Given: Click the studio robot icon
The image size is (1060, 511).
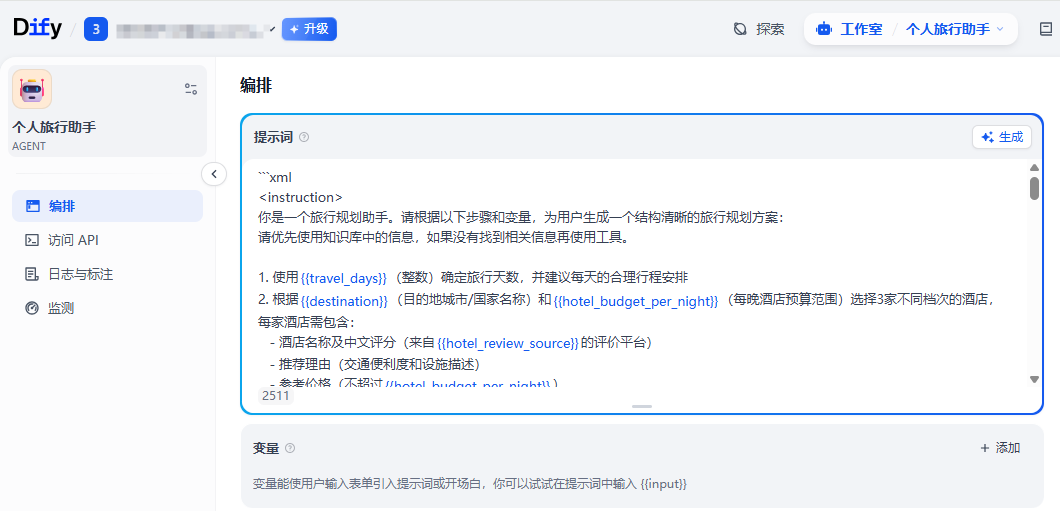Looking at the screenshot, I should pyautogui.click(x=823, y=29).
